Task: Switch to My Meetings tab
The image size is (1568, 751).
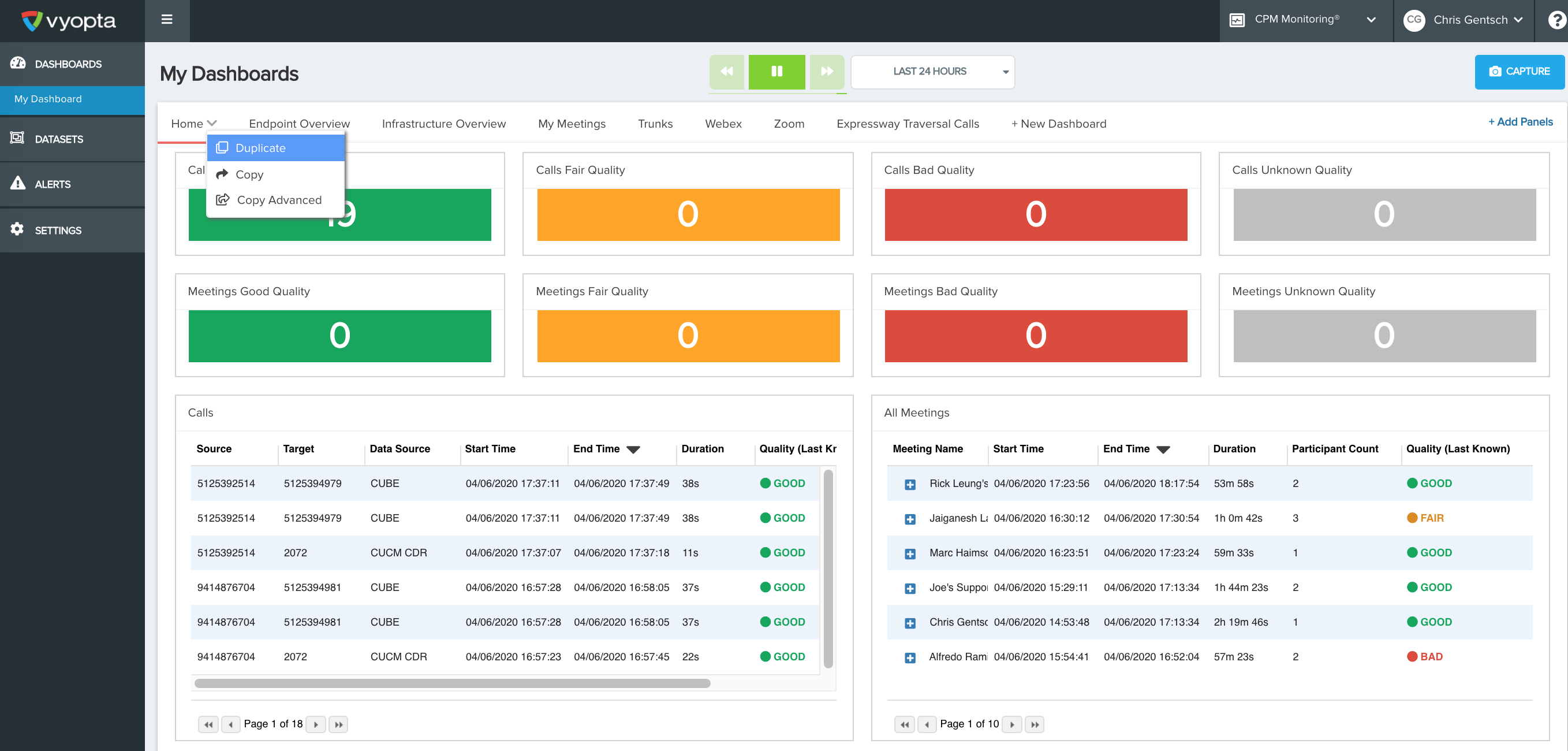Action: pyautogui.click(x=572, y=124)
